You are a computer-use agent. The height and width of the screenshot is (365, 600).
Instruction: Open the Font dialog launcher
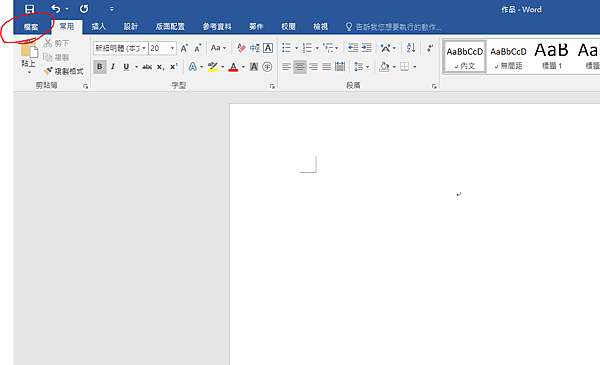pos(272,86)
